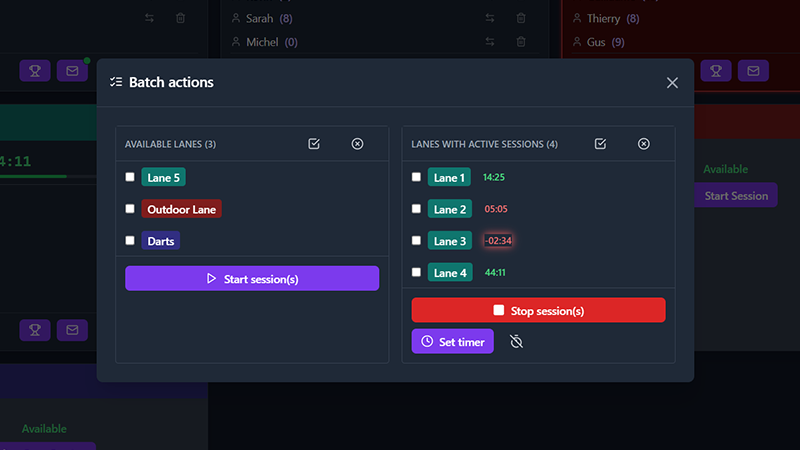Delete player Sarah with trash icon
Viewport: 800px width, 450px height.
521,18
